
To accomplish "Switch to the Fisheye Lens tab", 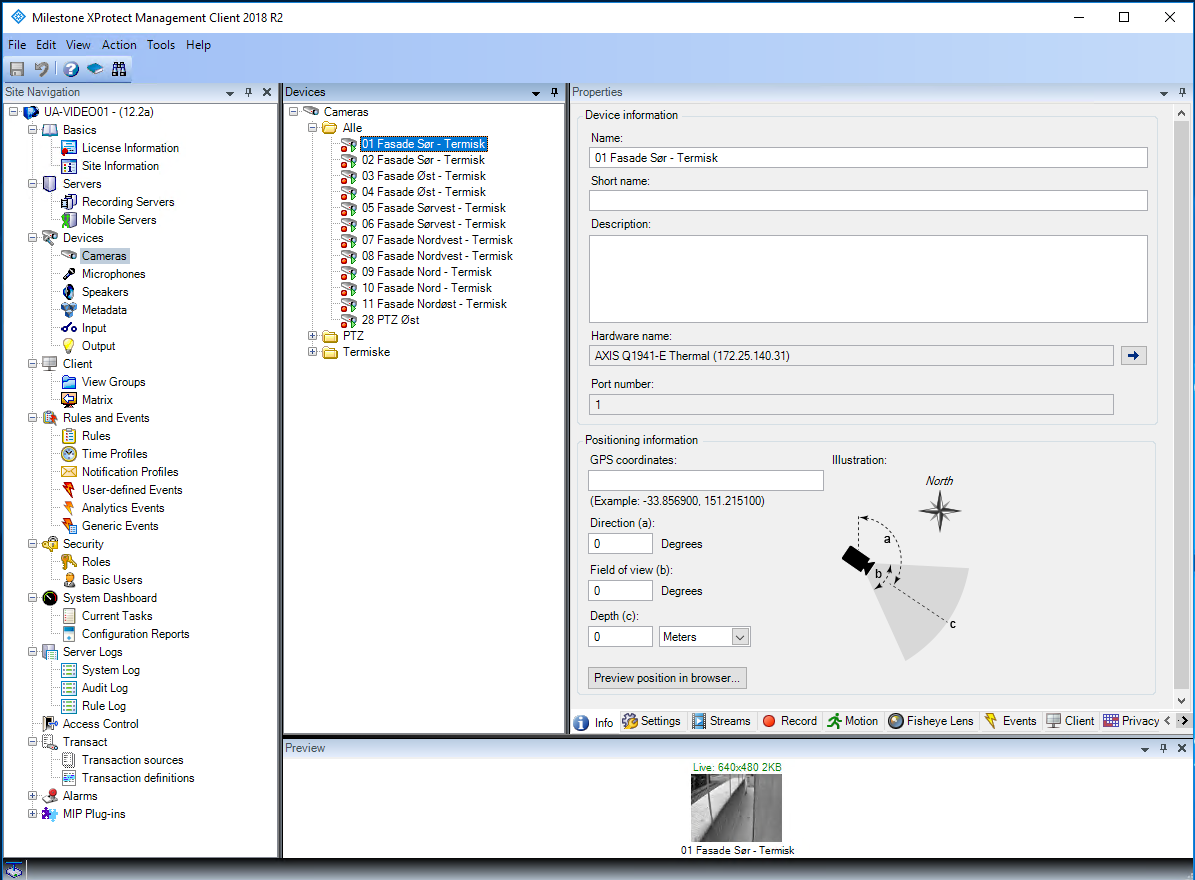I will click(x=931, y=721).
